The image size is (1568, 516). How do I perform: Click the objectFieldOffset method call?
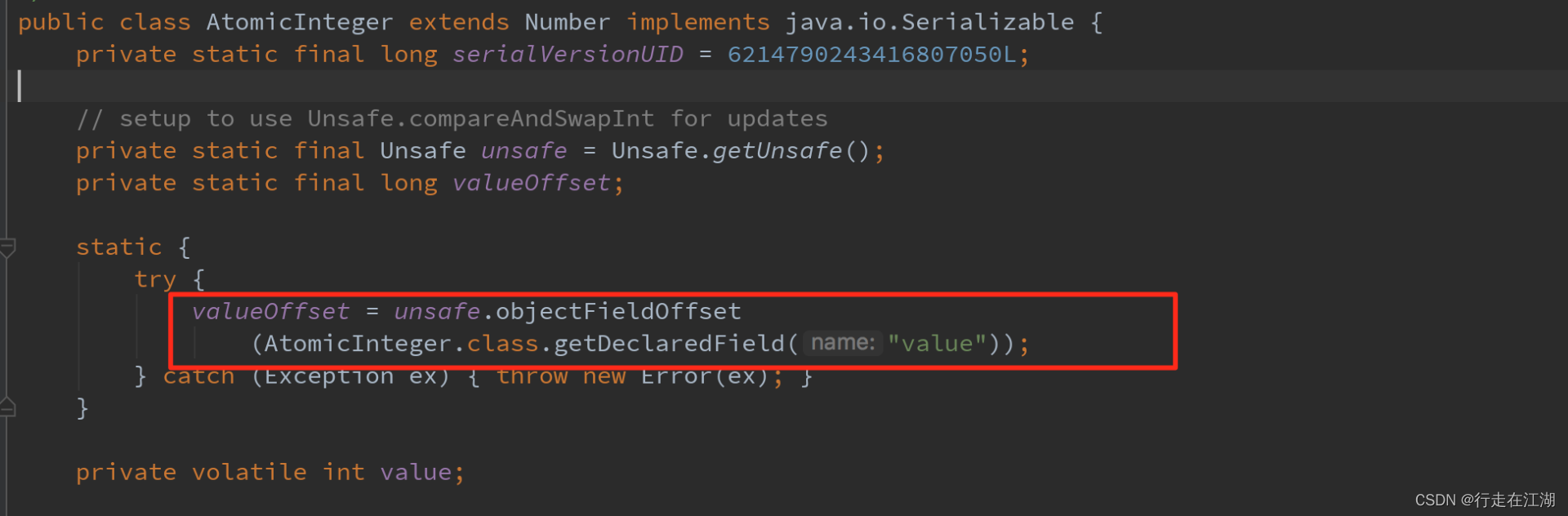(618, 312)
